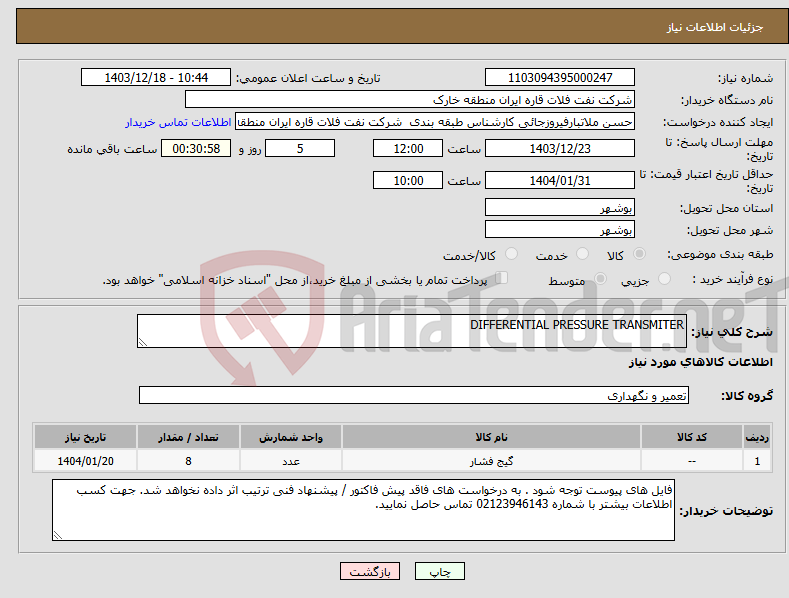789x598 pixels.
Task: Click the price validity time 10:00
Action: point(408,180)
